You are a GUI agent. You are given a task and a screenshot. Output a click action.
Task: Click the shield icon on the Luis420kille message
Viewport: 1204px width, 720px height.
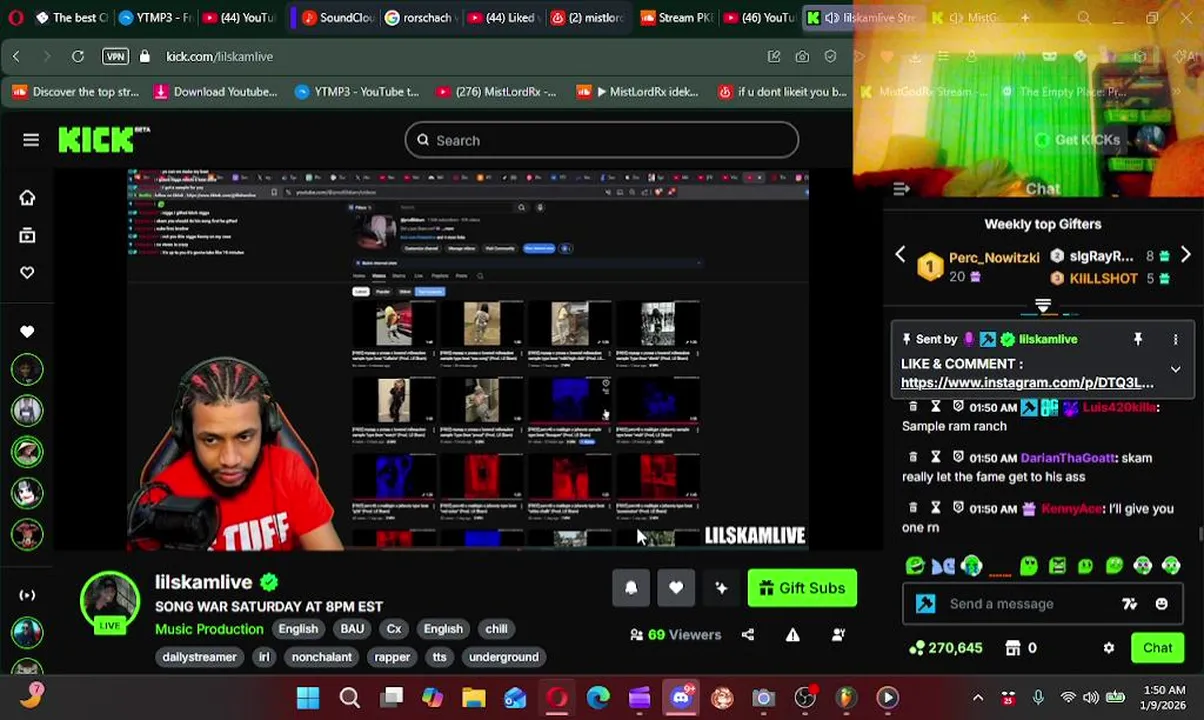coord(958,407)
